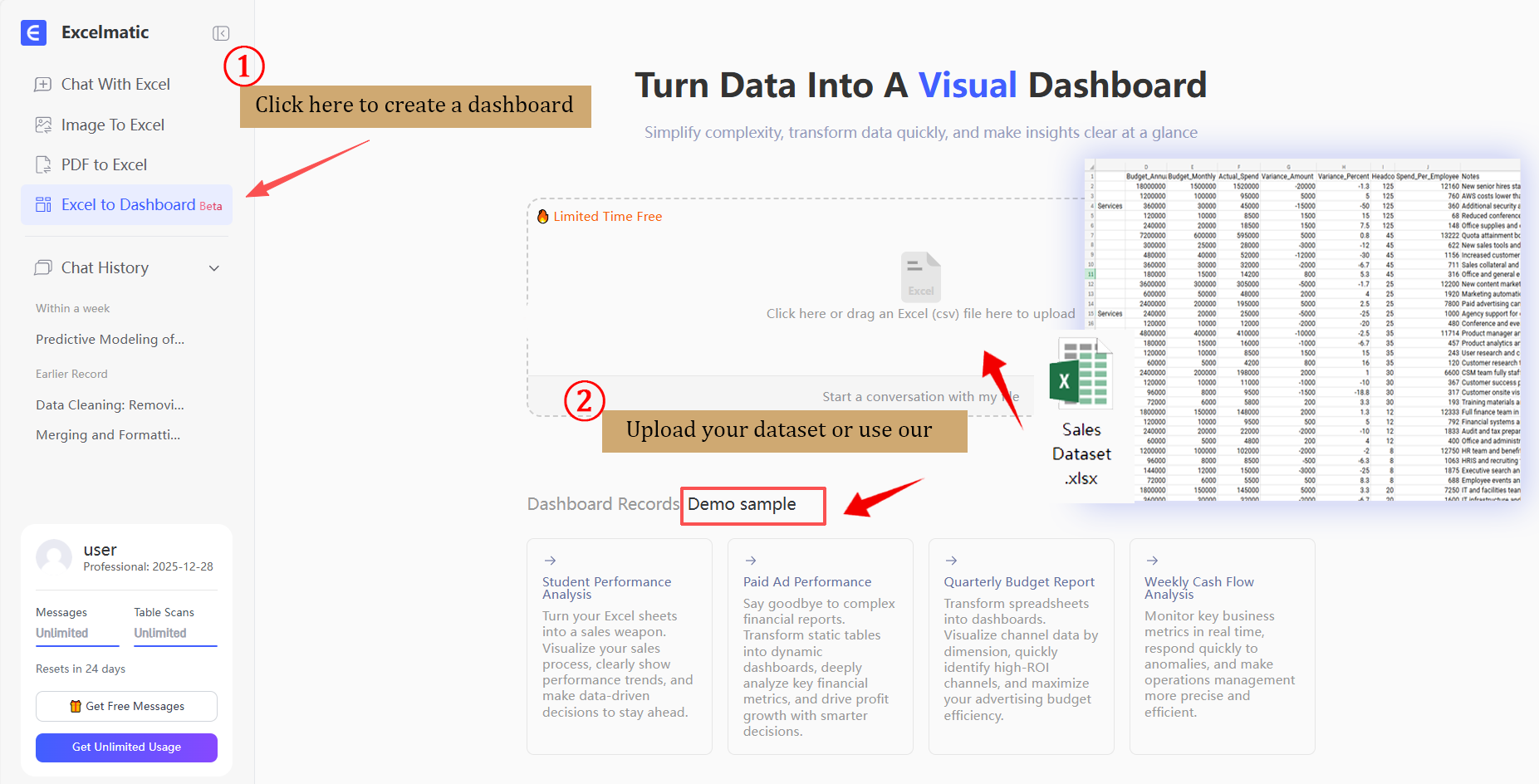Open Chat With Excel
Image resolution: width=1539 pixels, height=784 pixels.
(x=115, y=85)
